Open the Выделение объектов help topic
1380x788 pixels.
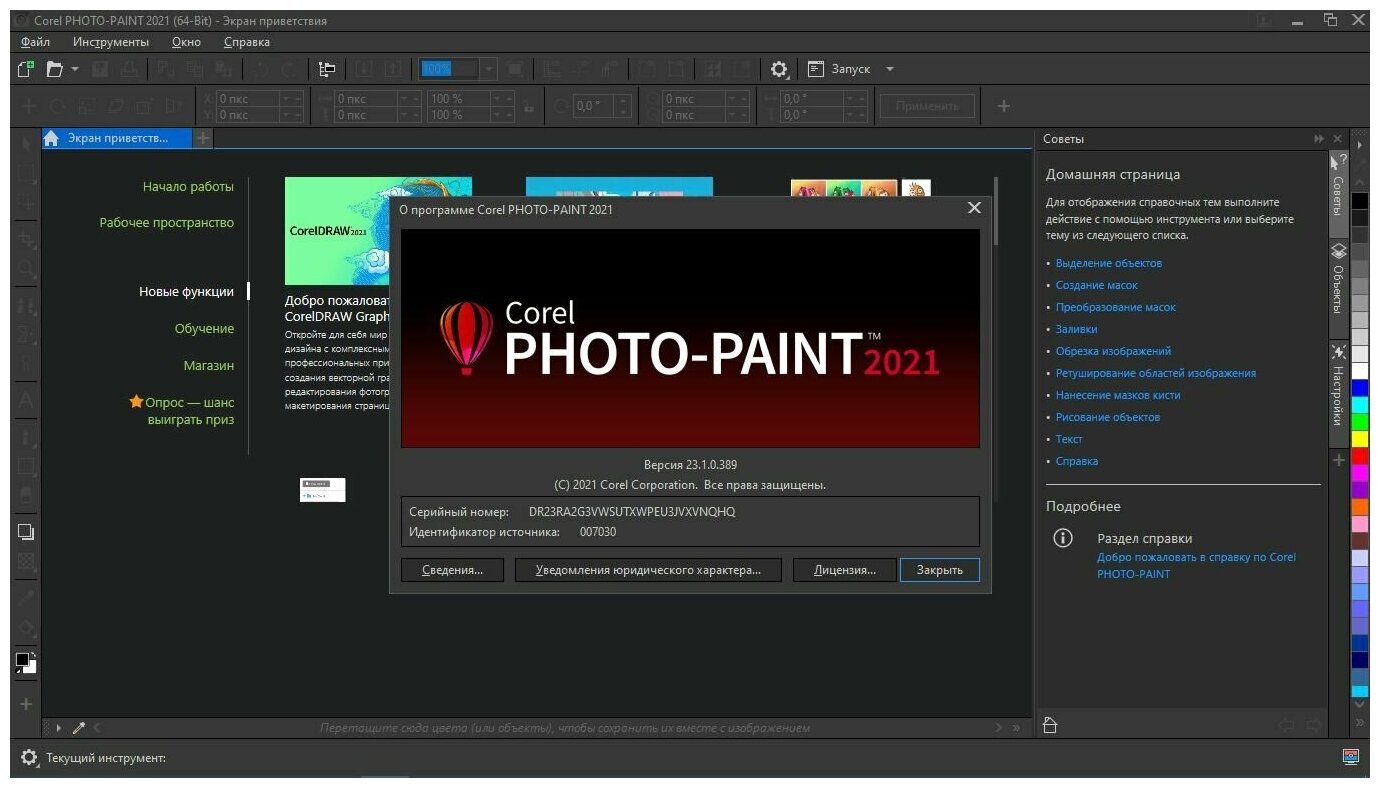point(1109,263)
